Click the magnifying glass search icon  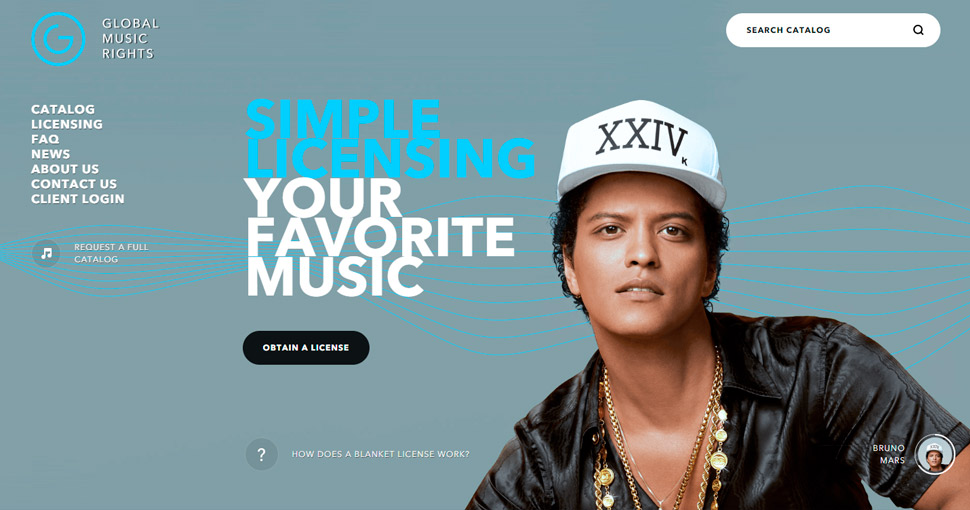click(918, 30)
